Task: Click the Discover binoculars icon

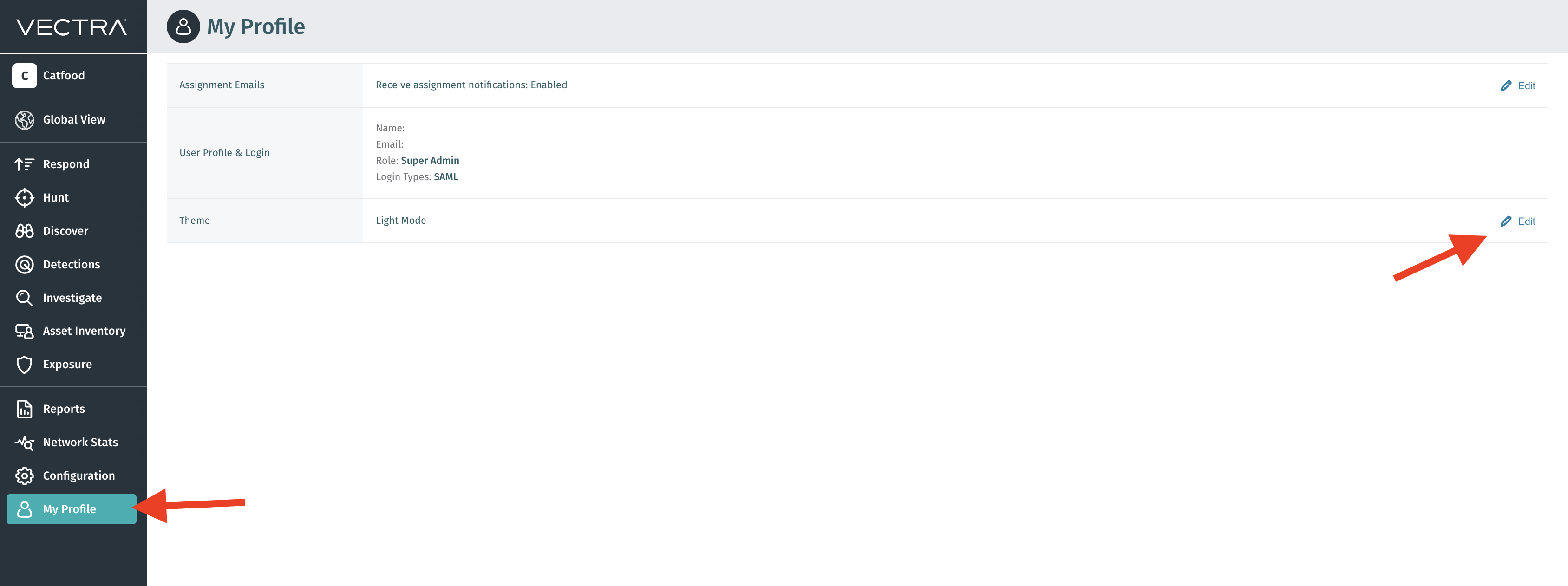Action: (24, 231)
